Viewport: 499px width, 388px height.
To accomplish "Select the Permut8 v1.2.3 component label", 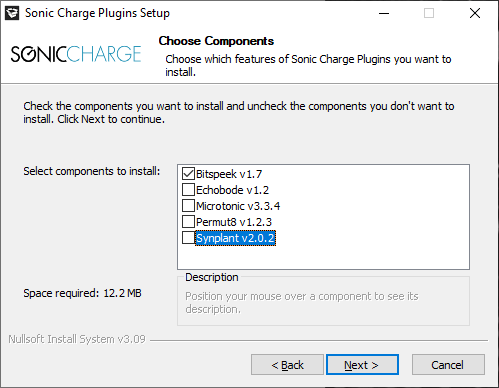I will tap(234, 222).
